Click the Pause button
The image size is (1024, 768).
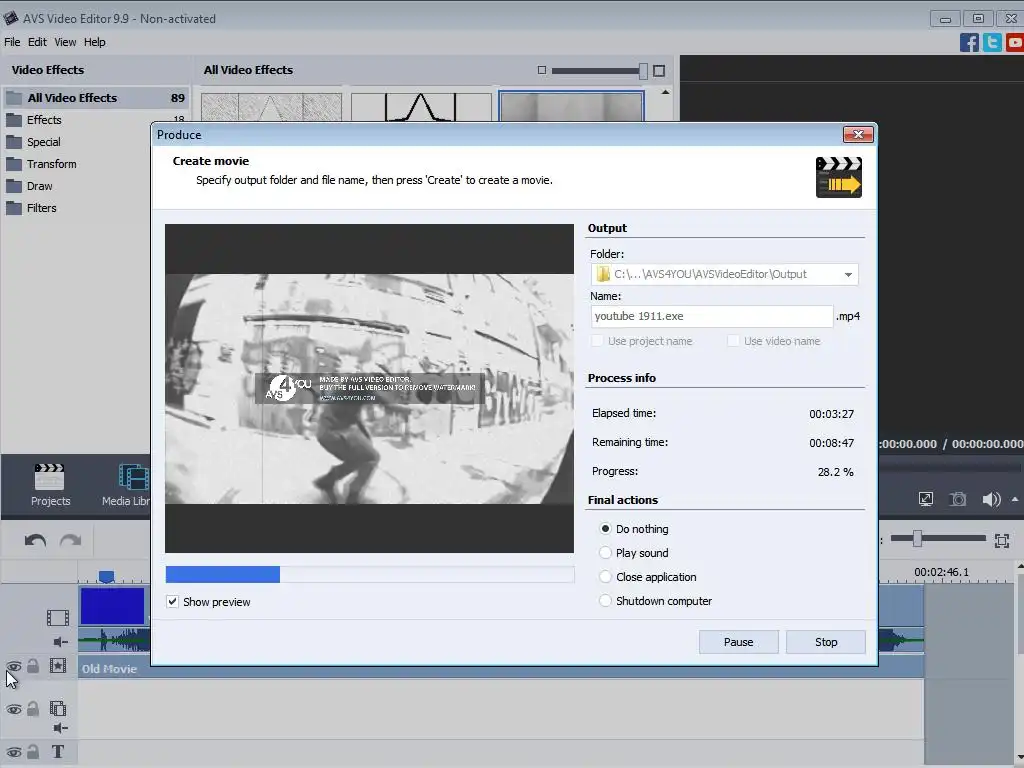739,642
